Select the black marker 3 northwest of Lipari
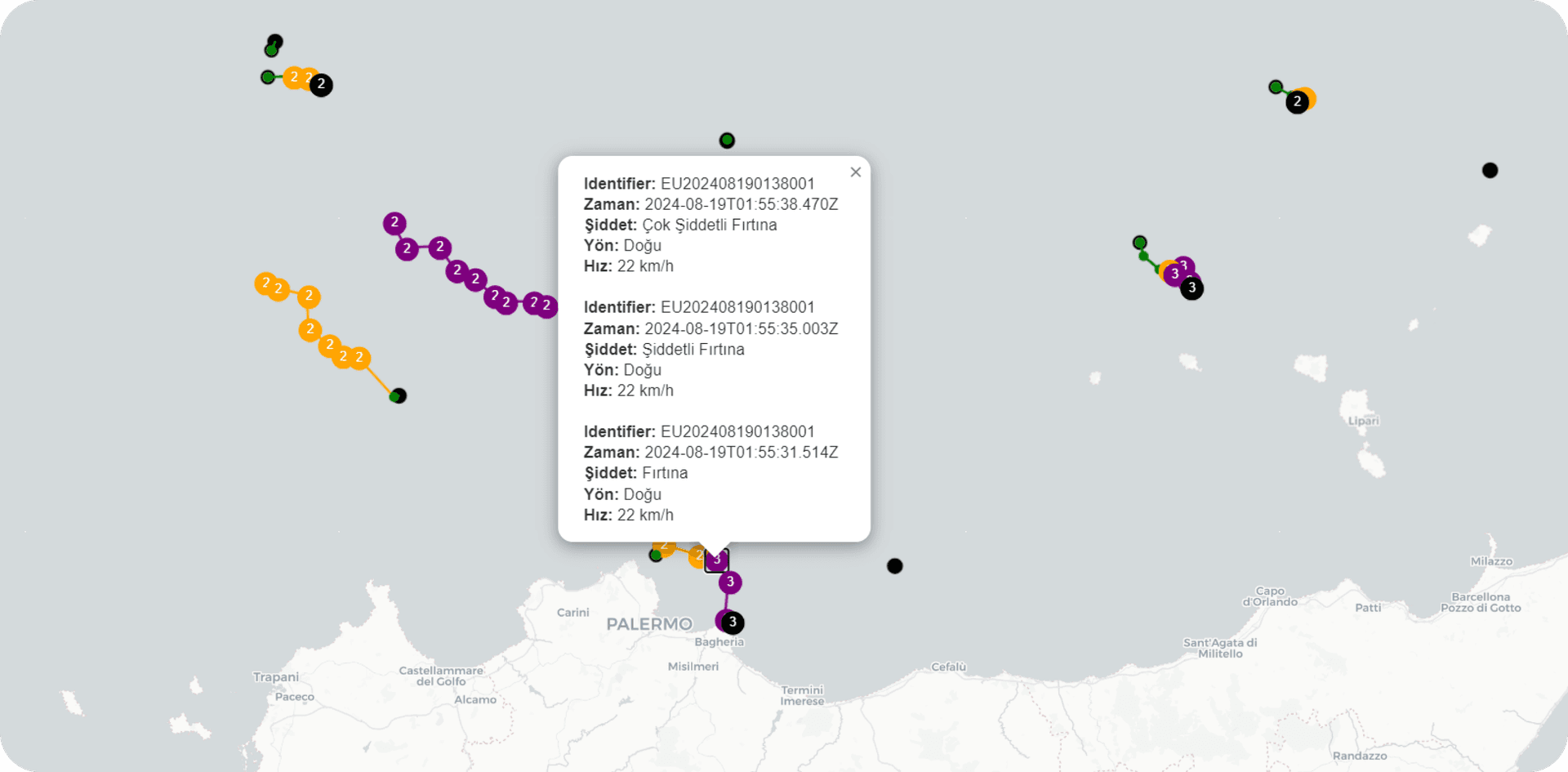This screenshot has height=772, width=1568. click(x=1192, y=288)
